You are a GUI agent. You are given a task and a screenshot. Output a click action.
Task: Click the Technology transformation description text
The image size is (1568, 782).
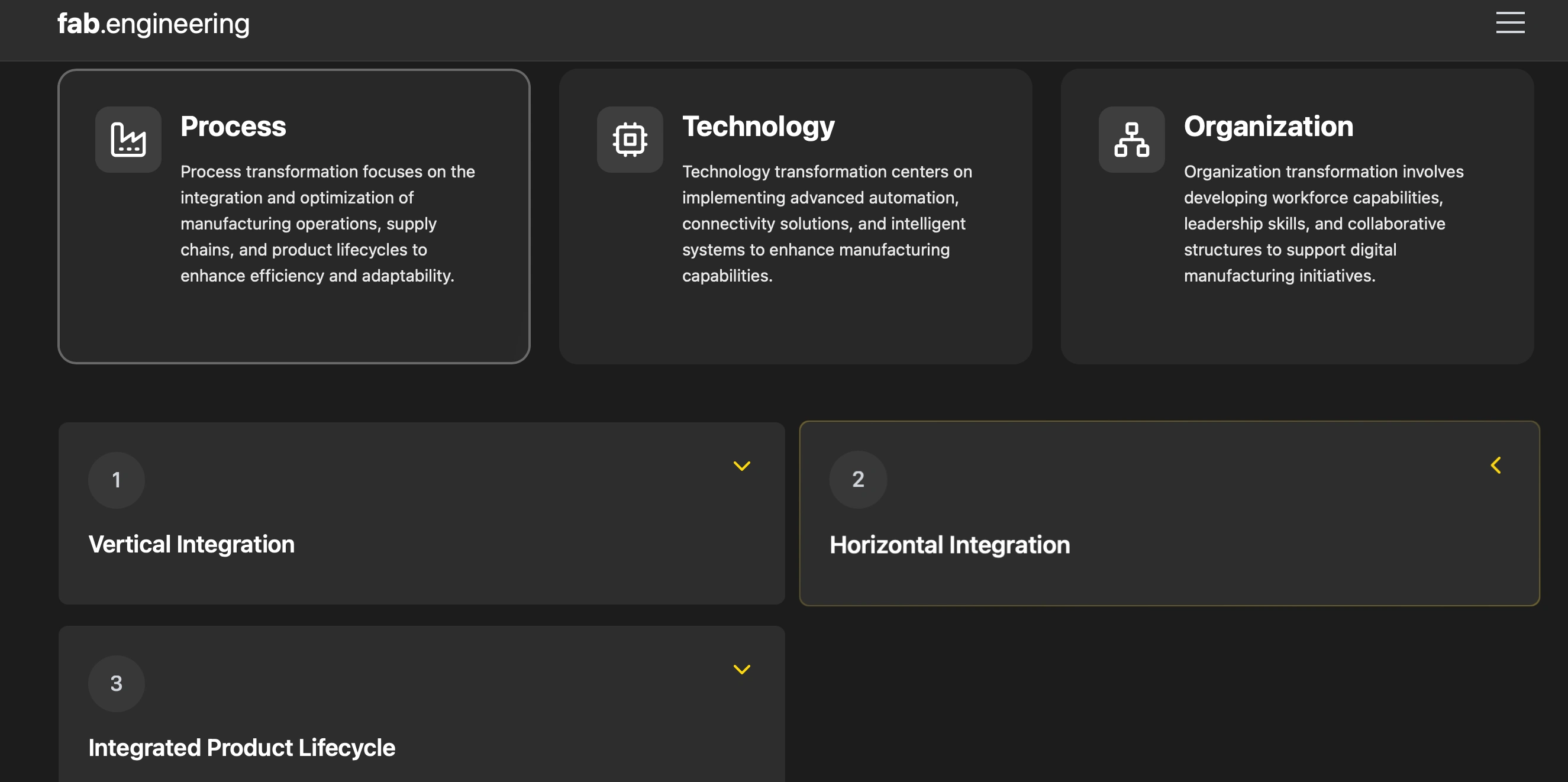[x=827, y=224]
